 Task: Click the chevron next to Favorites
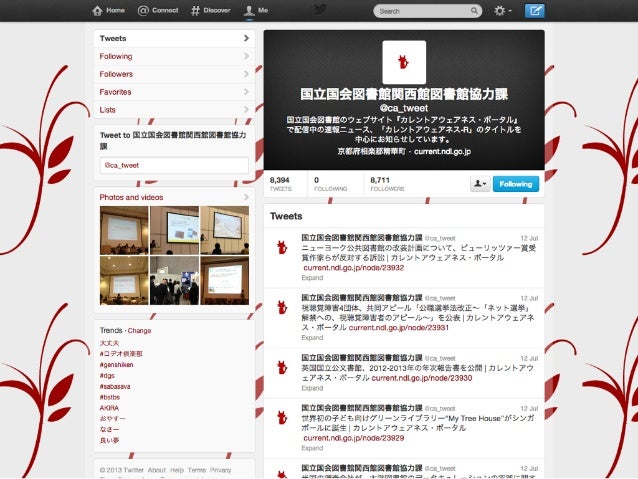[246, 92]
